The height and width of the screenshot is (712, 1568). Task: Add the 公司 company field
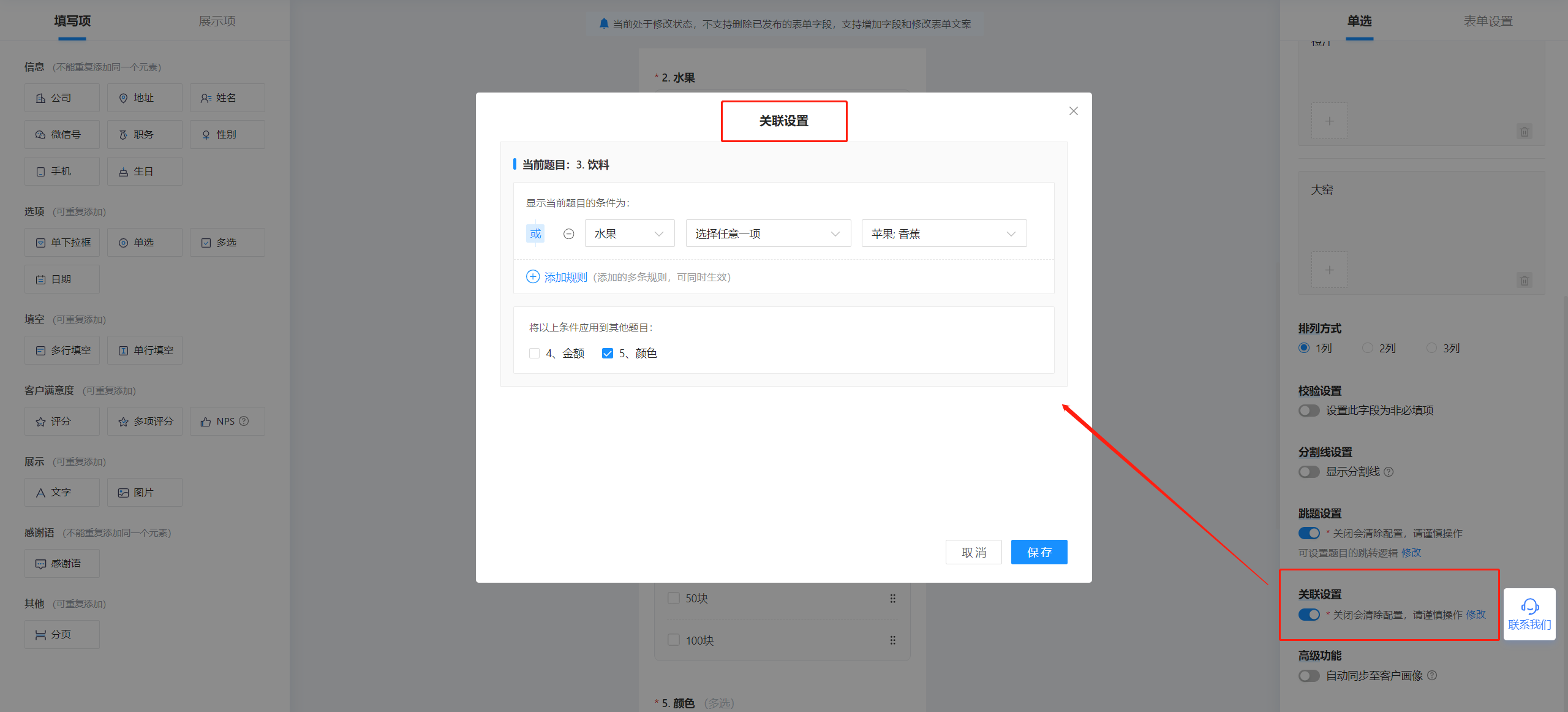[62, 98]
